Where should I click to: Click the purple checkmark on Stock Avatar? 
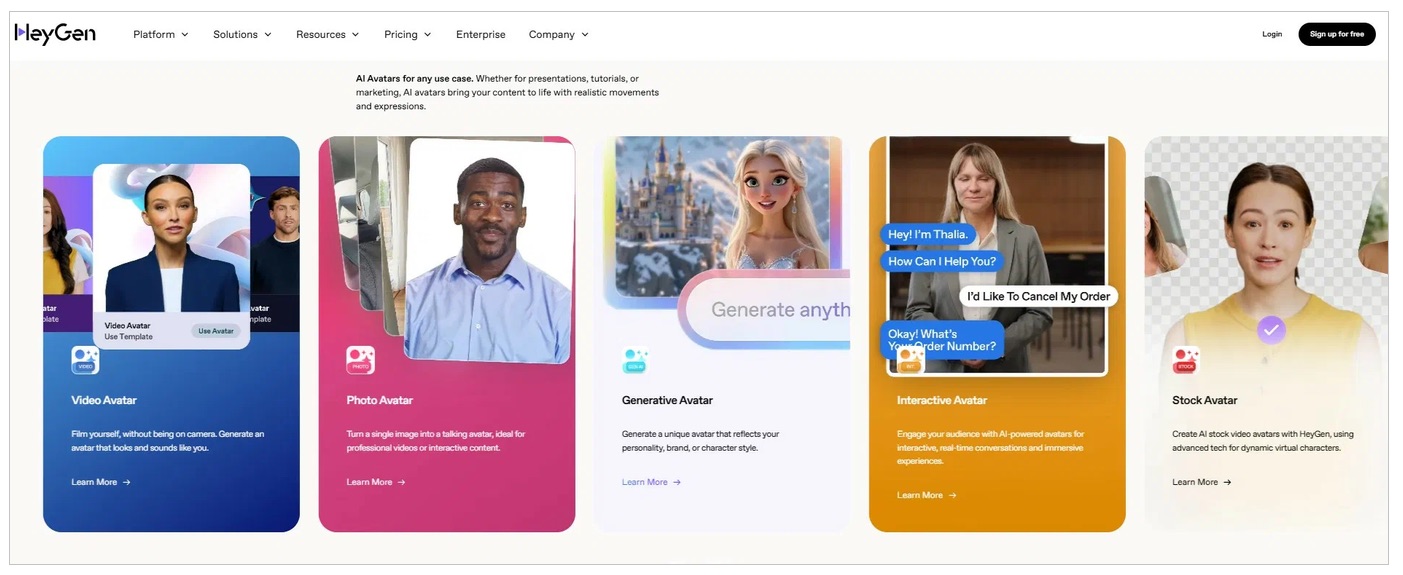1271,329
